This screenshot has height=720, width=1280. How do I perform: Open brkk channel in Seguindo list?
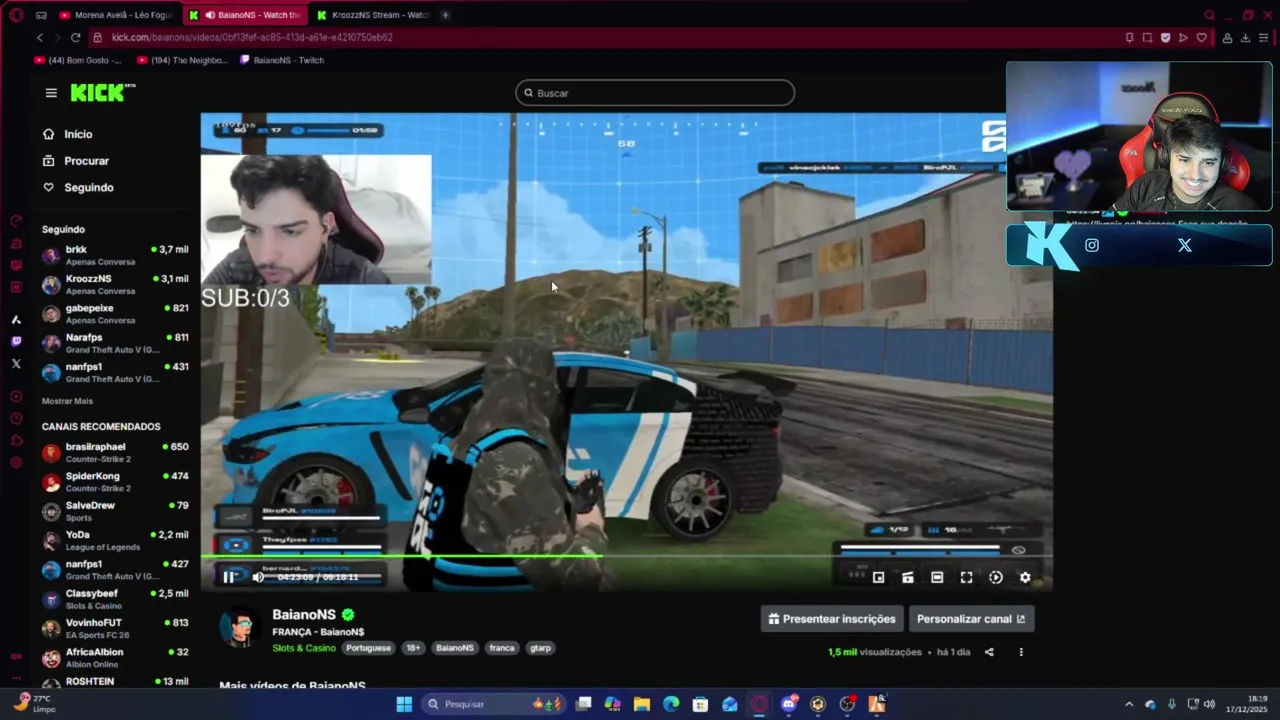coord(115,255)
